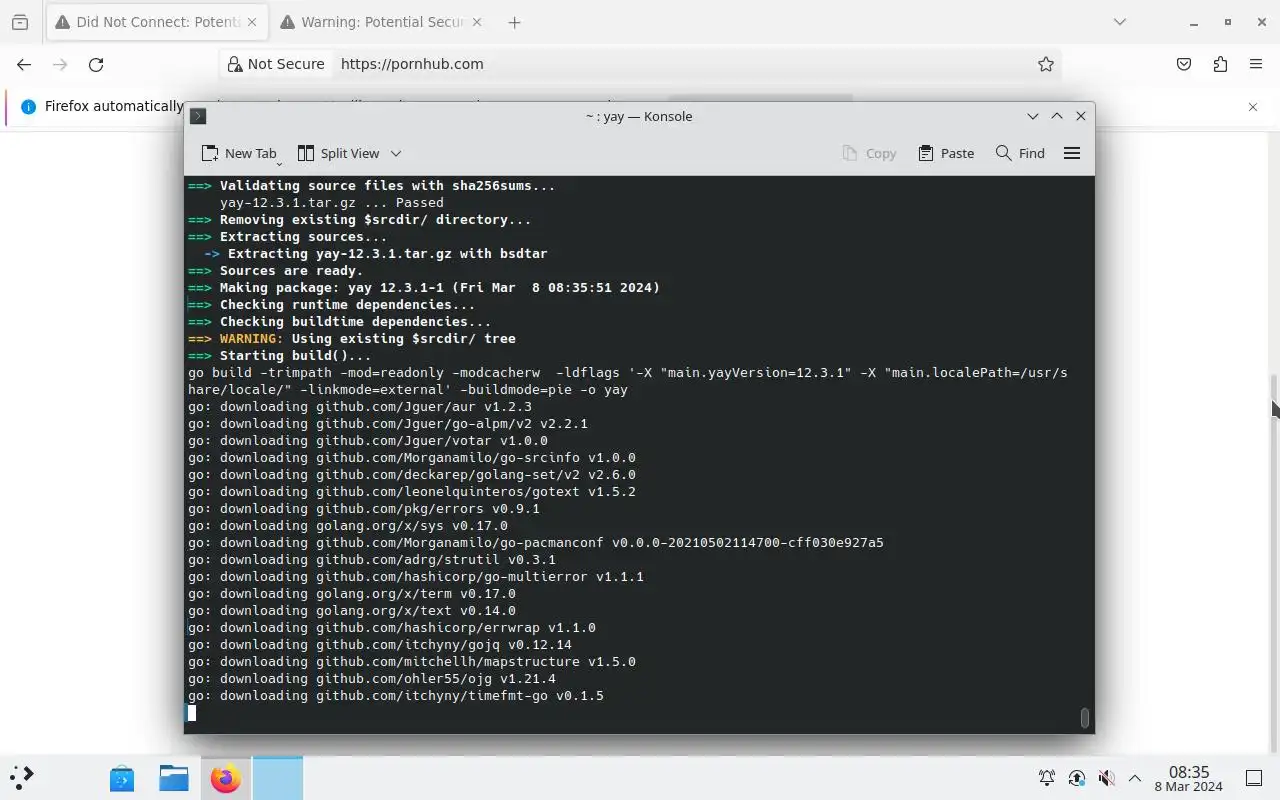The image size is (1280, 800).
Task: Open Discover software center in taskbar
Action: coord(122,778)
